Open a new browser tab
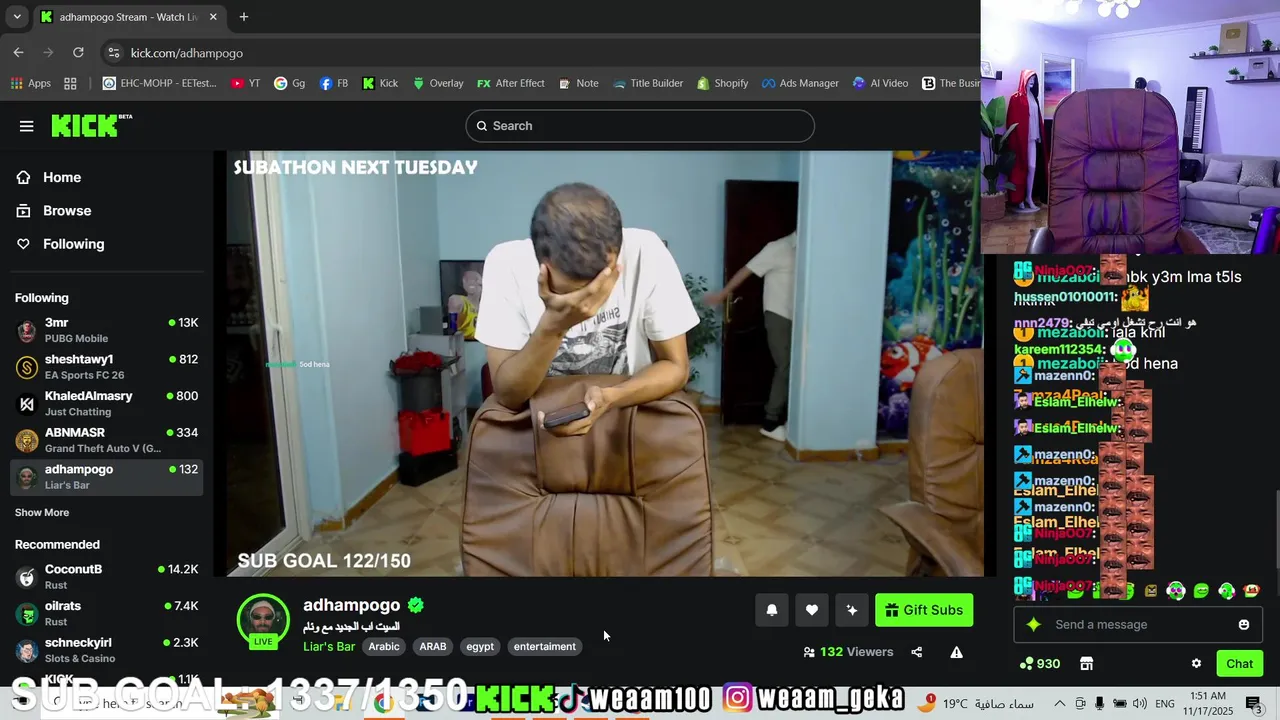The width and height of the screenshot is (1280, 720). tap(243, 17)
